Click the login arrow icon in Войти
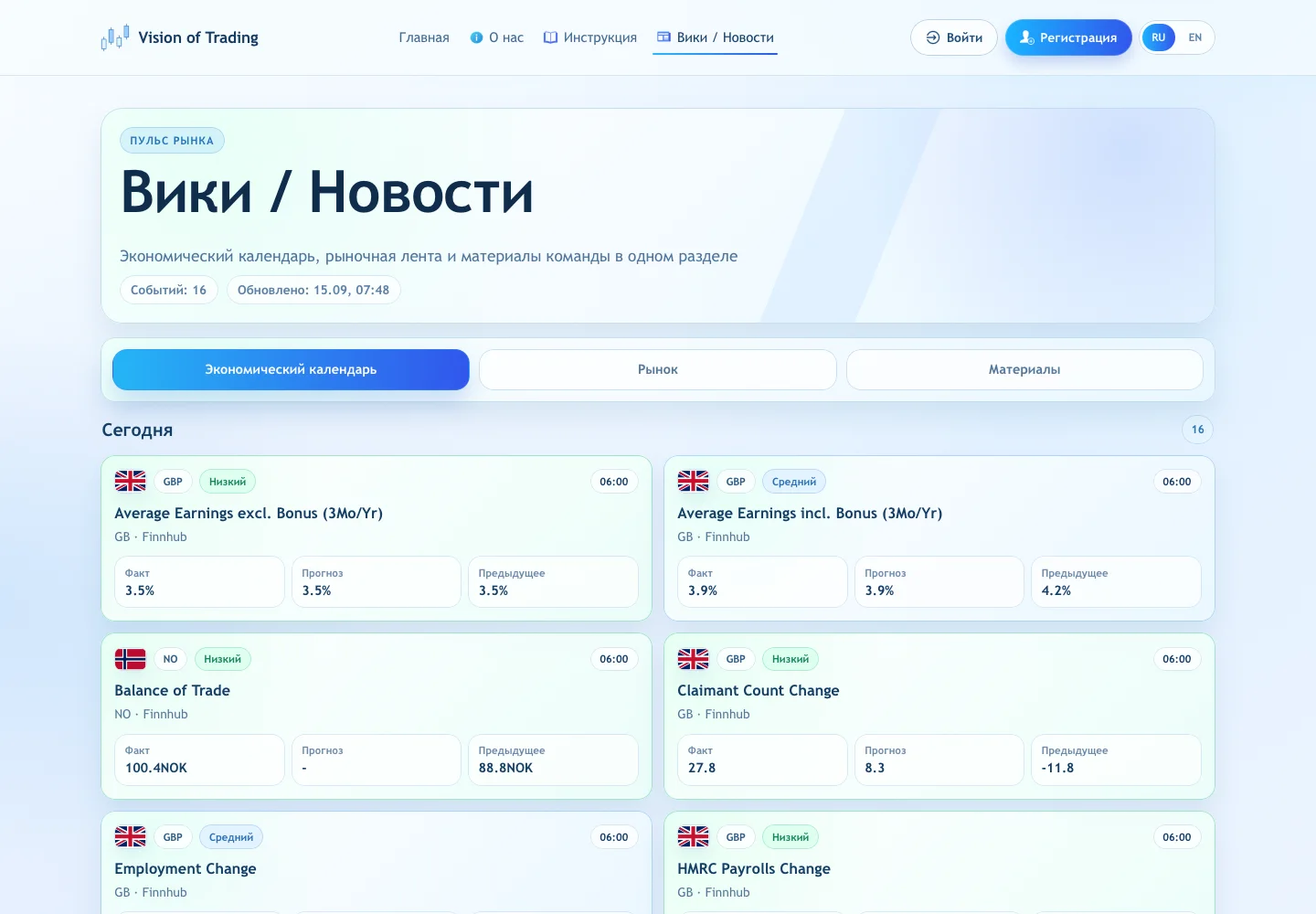Image resolution: width=1316 pixels, height=914 pixels. [933, 37]
